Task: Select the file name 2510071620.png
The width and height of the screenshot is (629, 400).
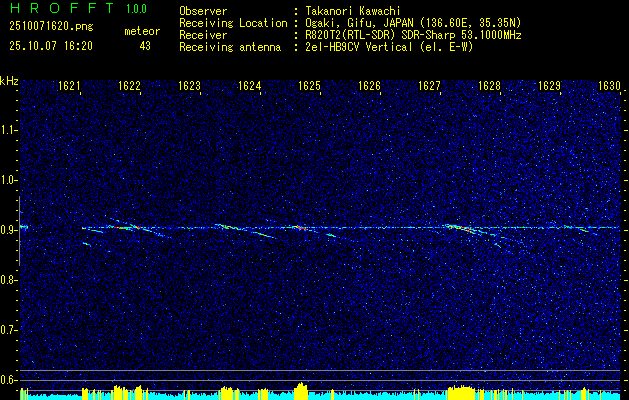Action: click(51, 27)
